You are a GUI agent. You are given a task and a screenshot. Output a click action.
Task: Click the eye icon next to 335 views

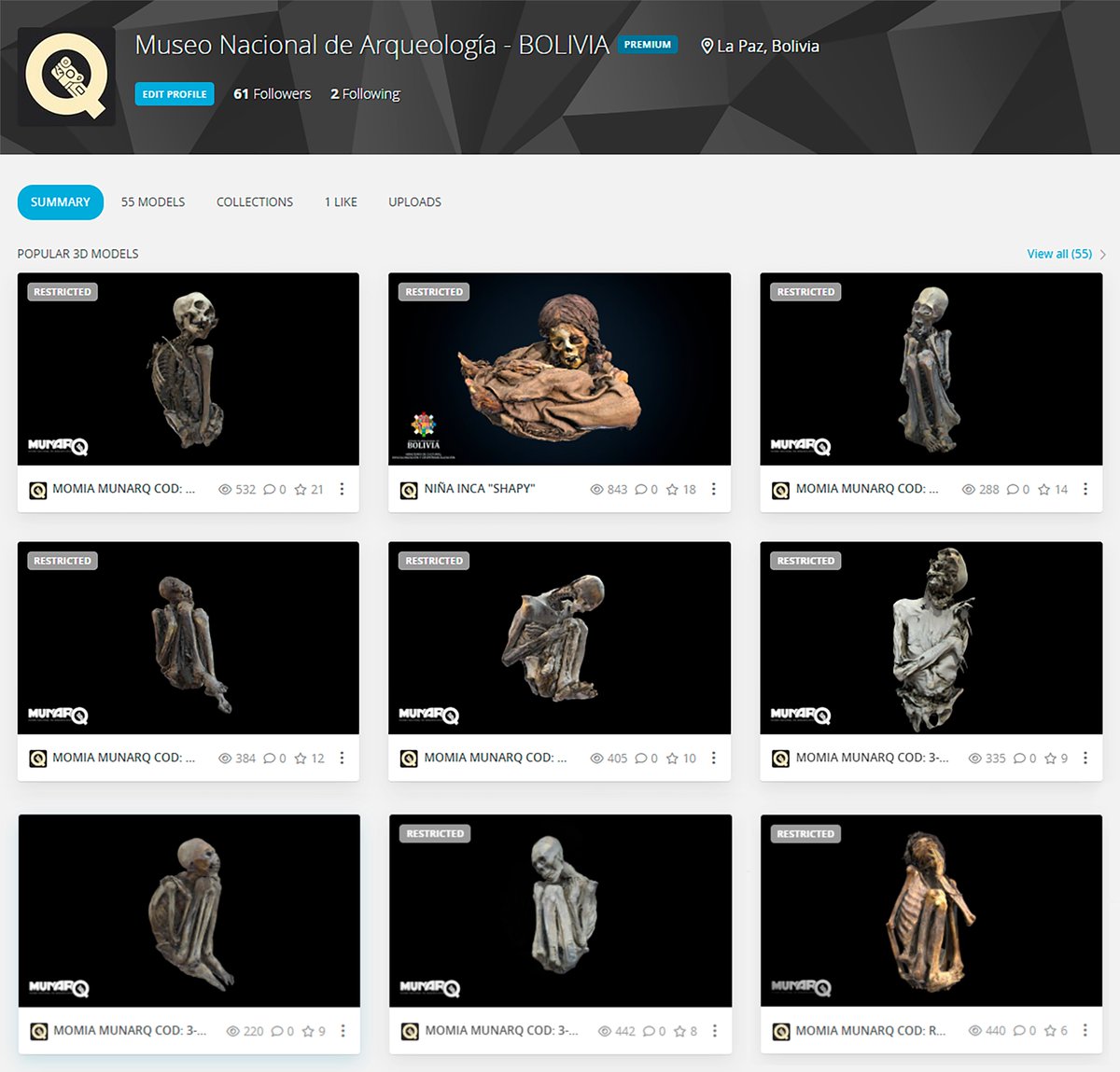click(x=975, y=759)
